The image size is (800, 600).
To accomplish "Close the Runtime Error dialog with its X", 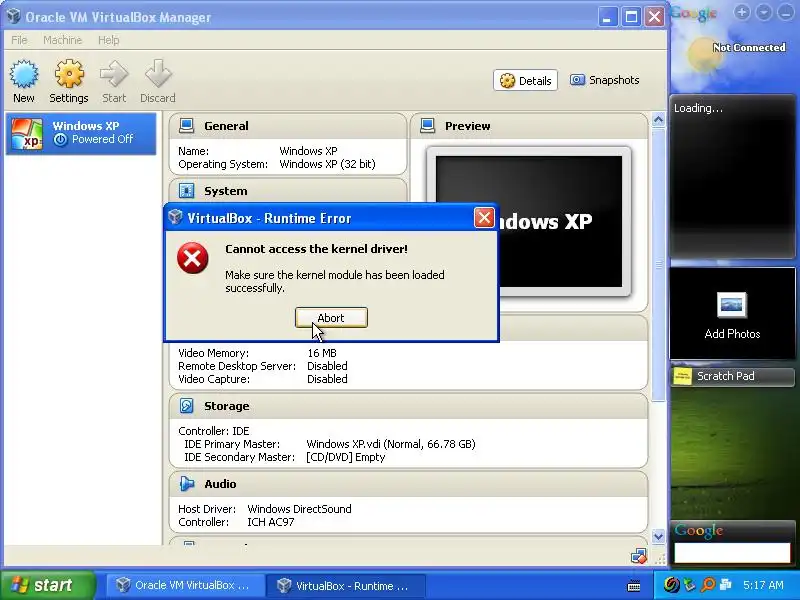I will (x=484, y=218).
